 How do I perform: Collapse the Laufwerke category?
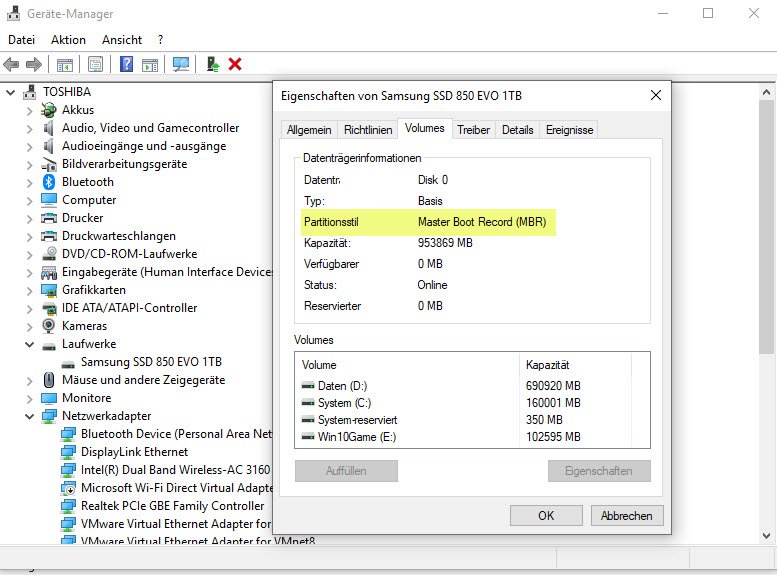pyautogui.click(x=30, y=344)
